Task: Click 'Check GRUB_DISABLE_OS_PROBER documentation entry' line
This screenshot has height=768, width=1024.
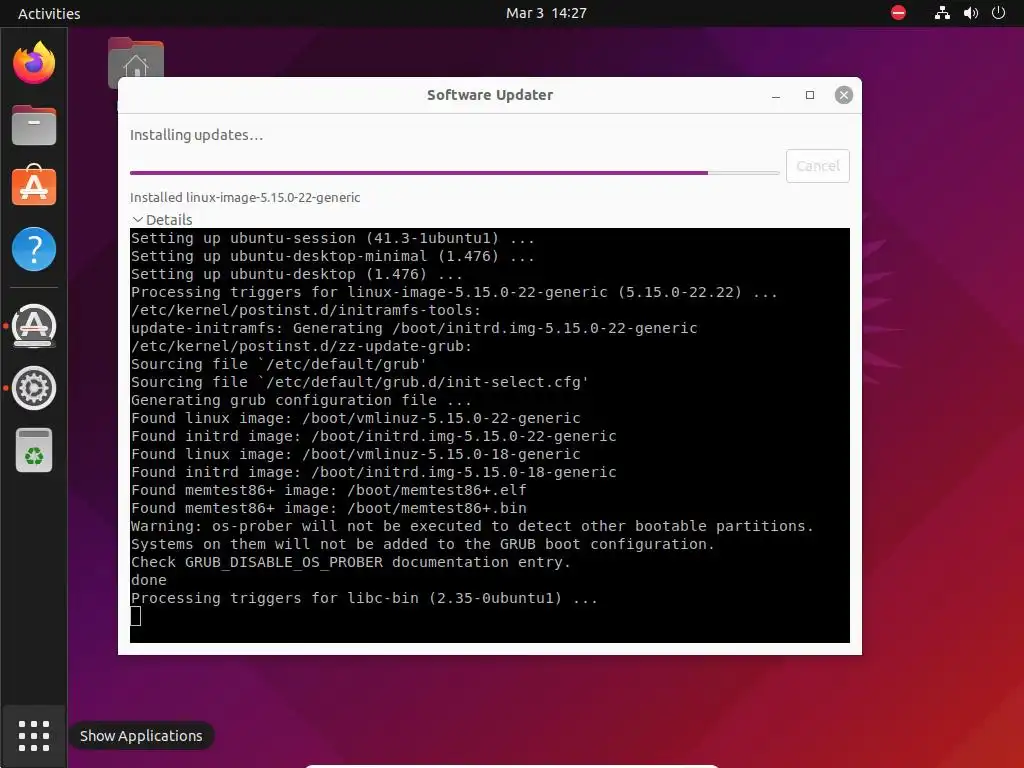Action: pos(351,562)
